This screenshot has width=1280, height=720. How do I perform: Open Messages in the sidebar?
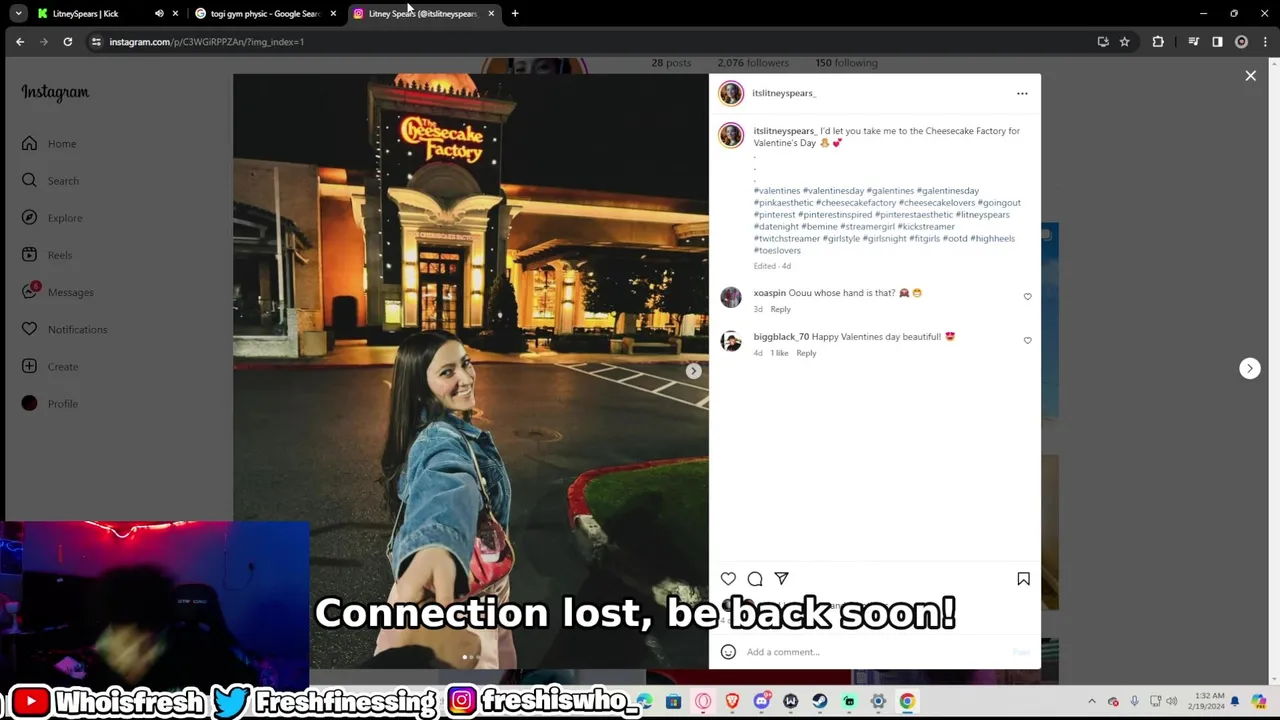(x=57, y=292)
